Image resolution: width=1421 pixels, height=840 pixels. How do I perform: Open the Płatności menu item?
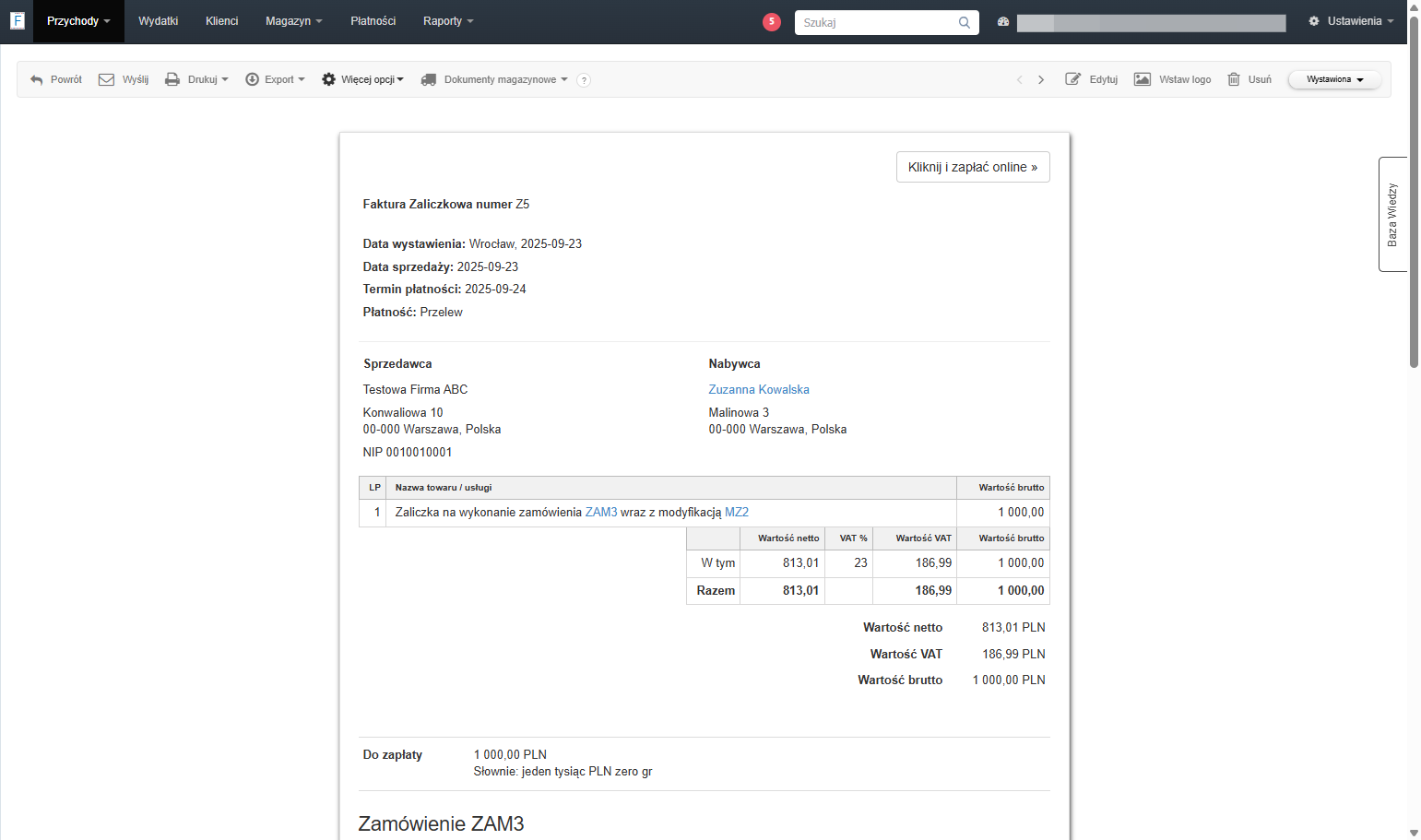tap(373, 21)
